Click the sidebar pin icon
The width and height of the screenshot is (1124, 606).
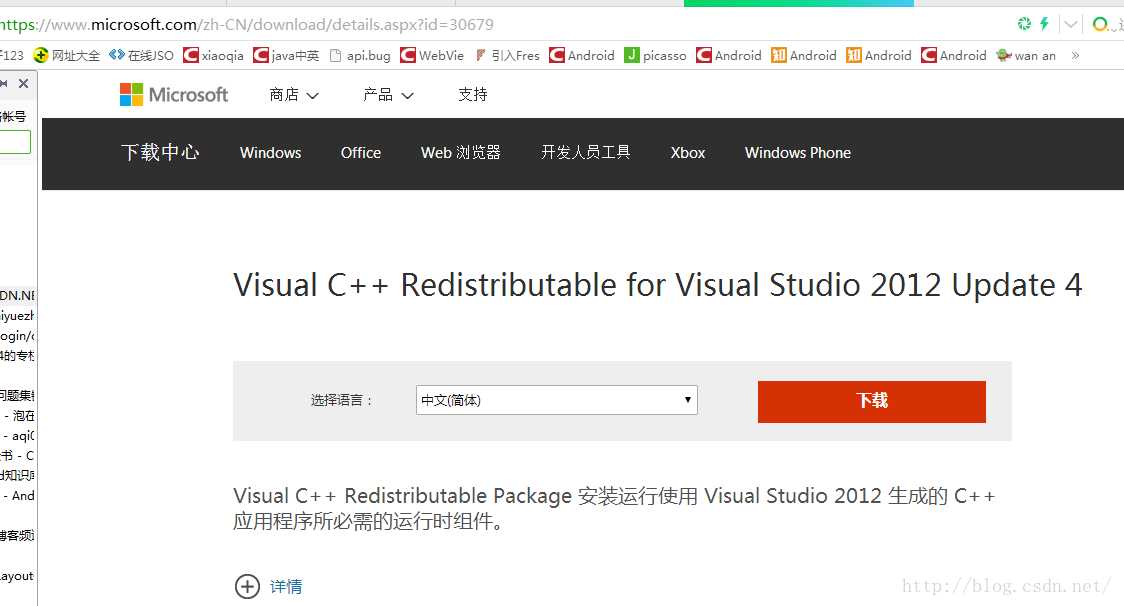[x=4, y=83]
